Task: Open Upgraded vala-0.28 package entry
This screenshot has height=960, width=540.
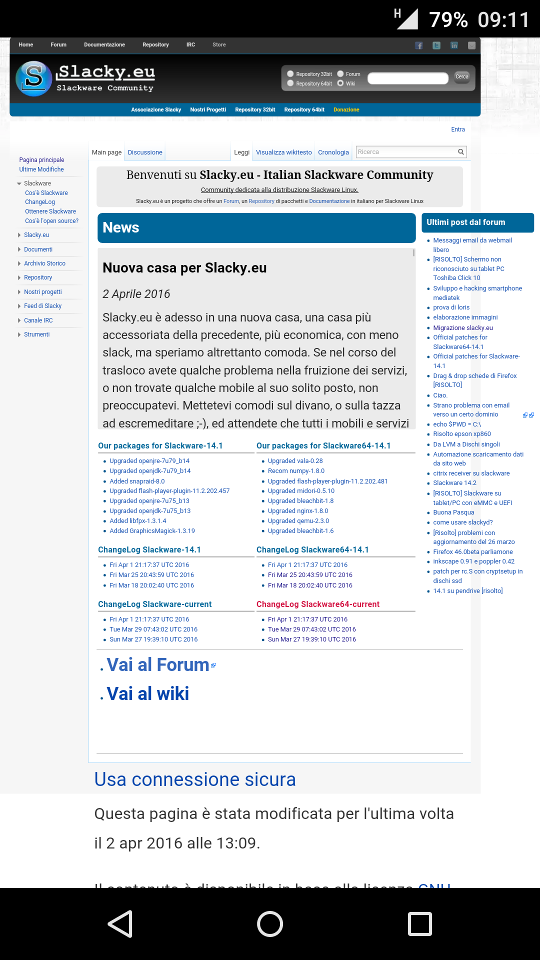Action: point(295,461)
